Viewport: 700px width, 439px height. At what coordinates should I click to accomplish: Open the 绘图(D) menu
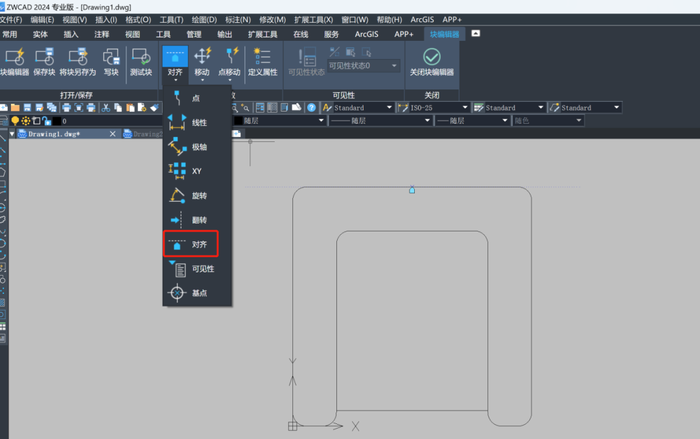[x=204, y=20]
